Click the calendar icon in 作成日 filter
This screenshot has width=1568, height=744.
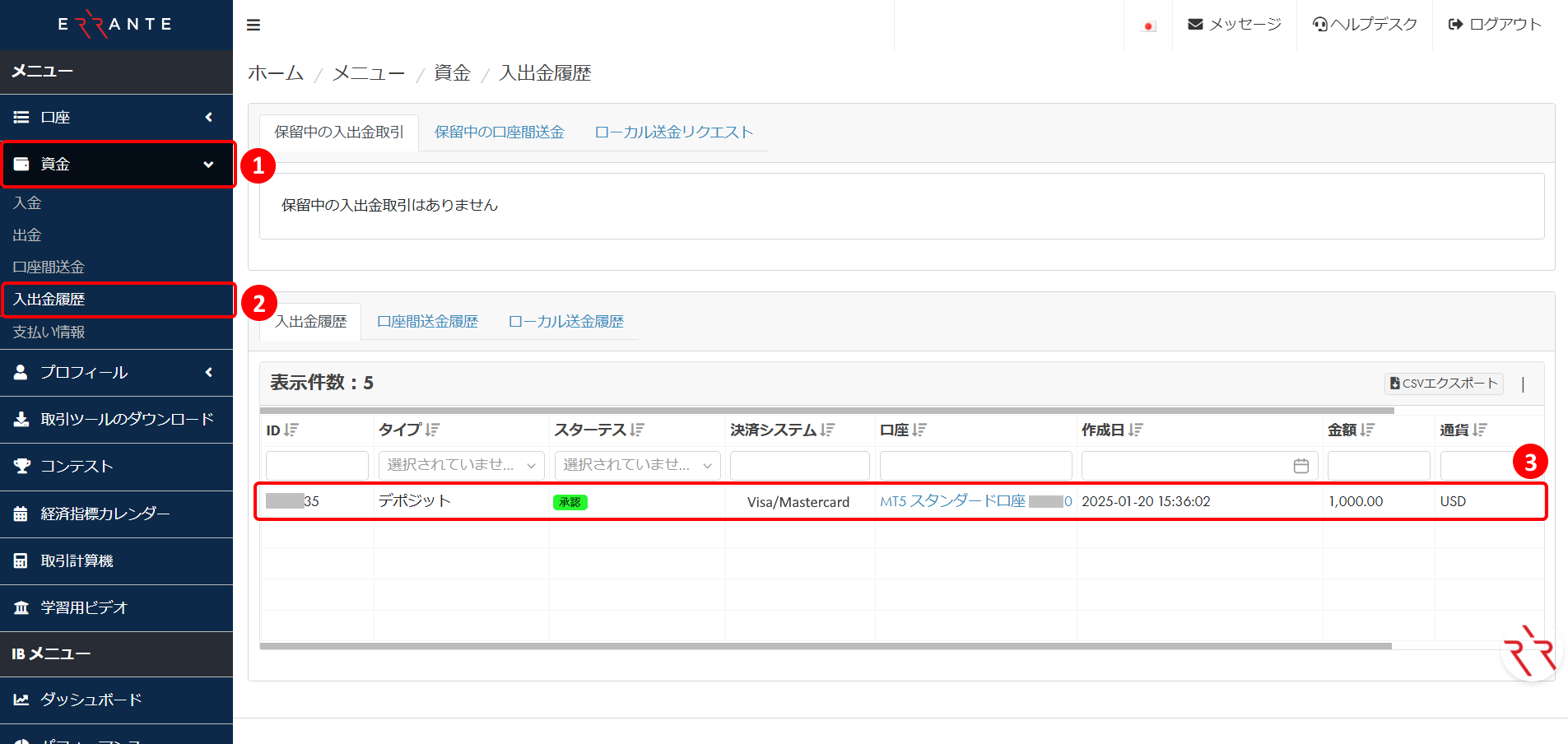pyautogui.click(x=1300, y=466)
